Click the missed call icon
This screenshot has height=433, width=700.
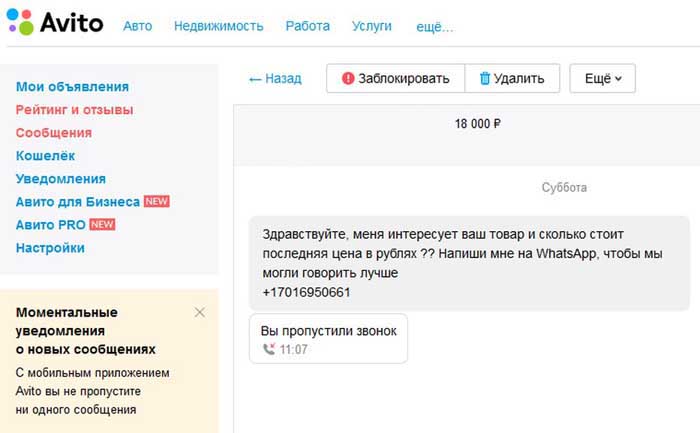(x=269, y=349)
